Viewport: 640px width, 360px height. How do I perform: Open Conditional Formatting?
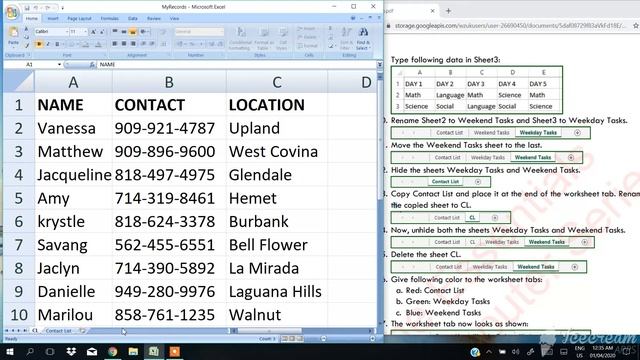[x=240, y=38]
